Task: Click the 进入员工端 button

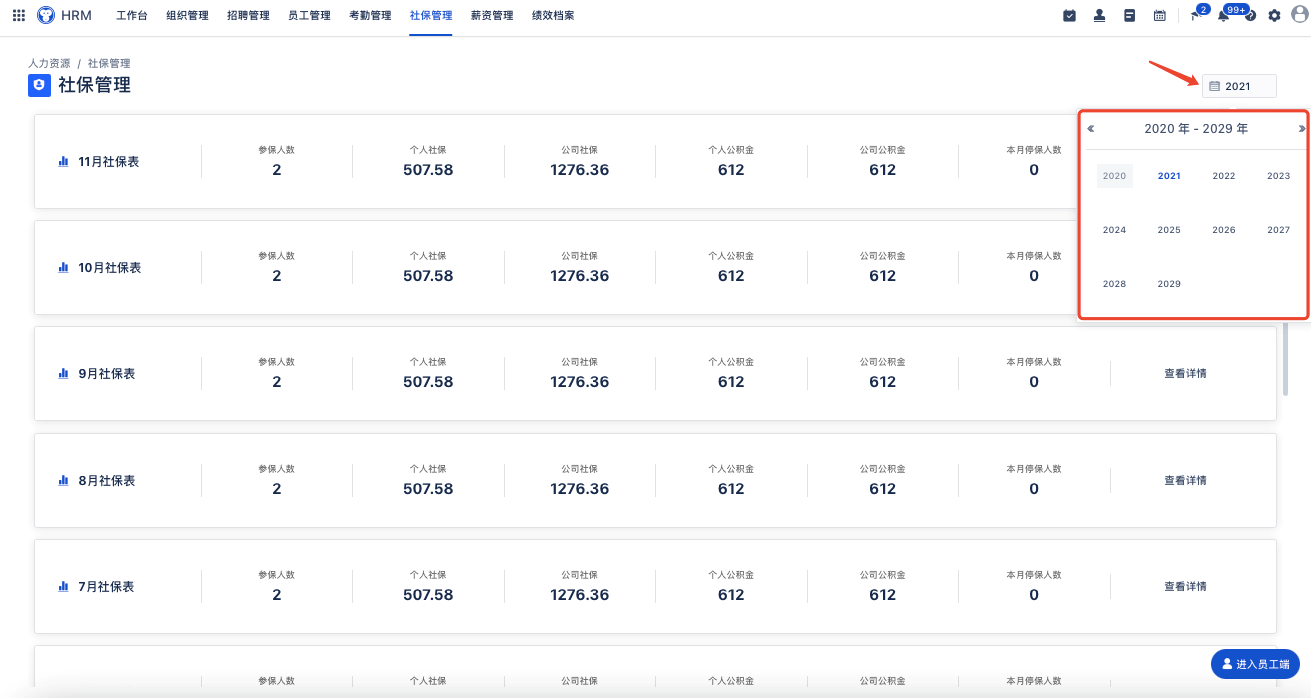Action: click(x=1255, y=664)
